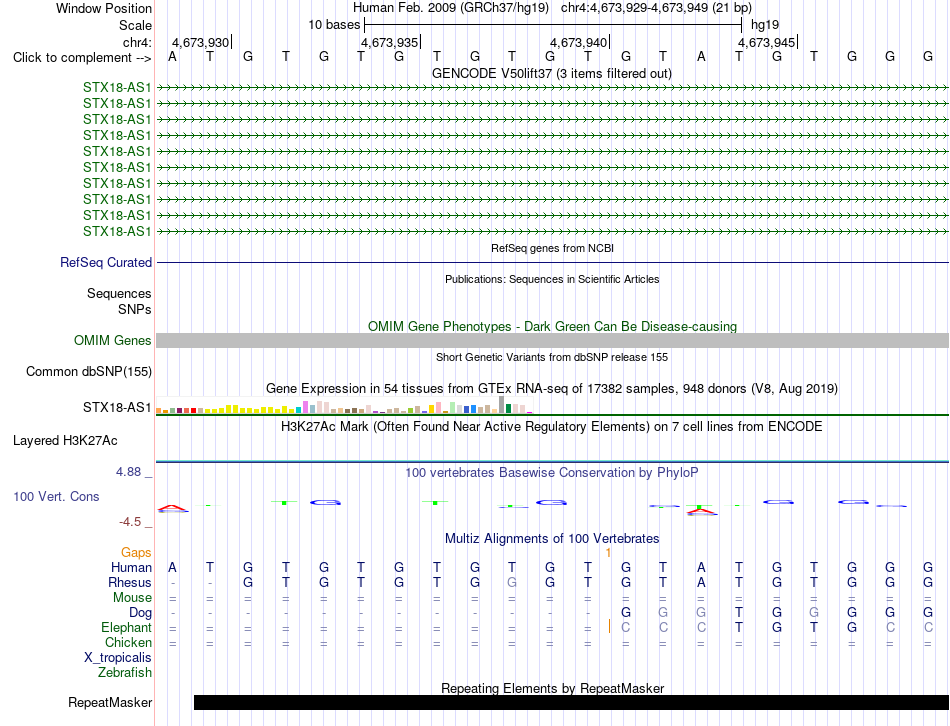Click the Dog alignment row label
This screenshot has height=726, width=950.
pyautogui.click(x=140, y=613)
